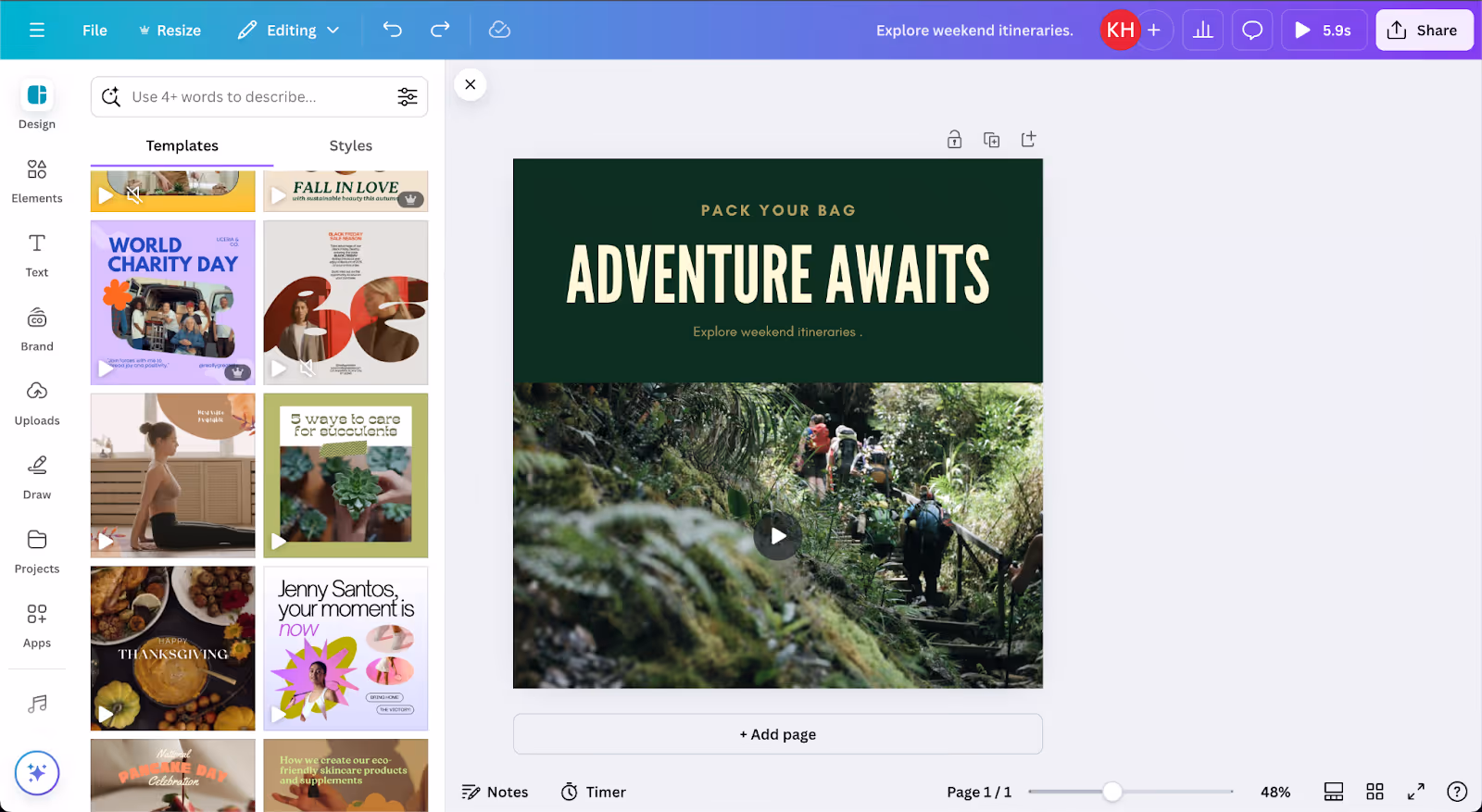The height and width of the screenshot is (812, 1482).
Task: Open the Projects panel
Action: pos(37,551)
